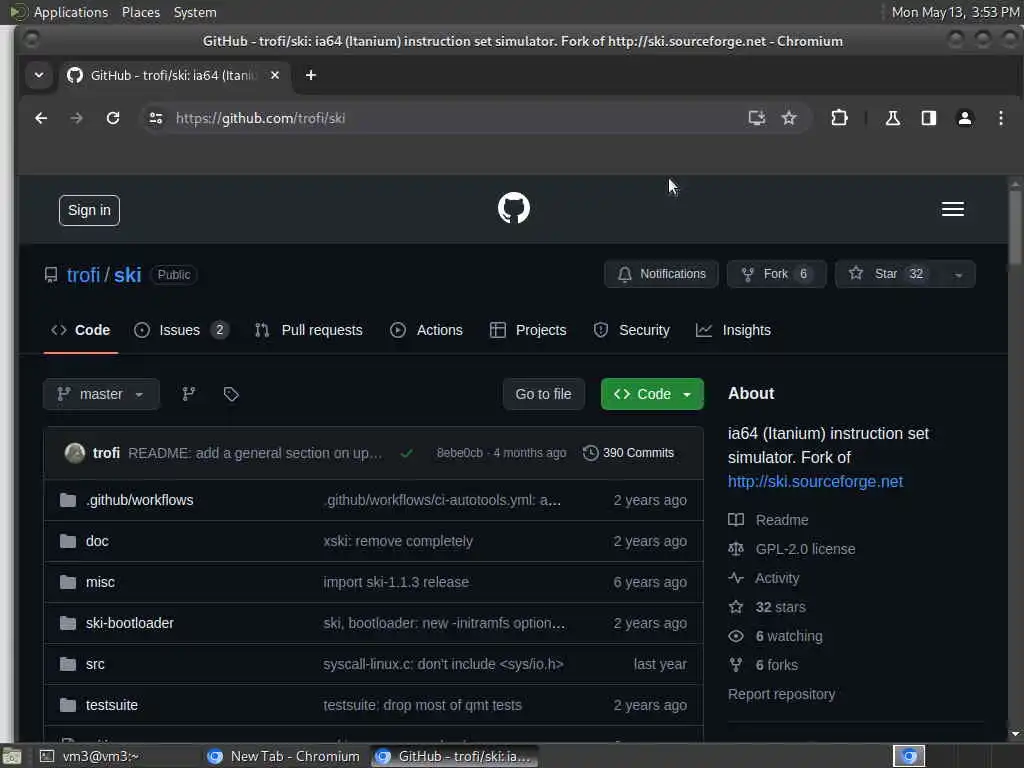Viewport: 1024px width, 768px height.
Task: Open the extensions puzzle icon
Action: coord(839,118)
